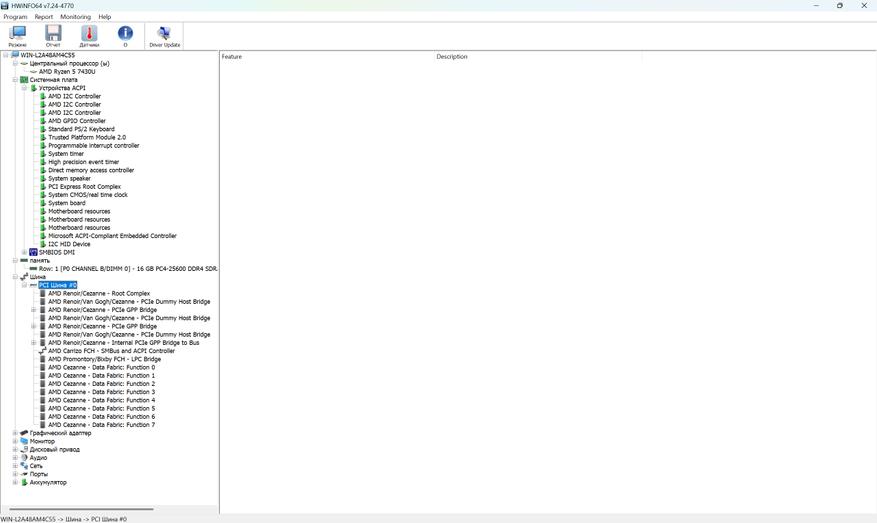Expand the Графический адаптер node
The image size is (877, 523).
click(15, 433)
